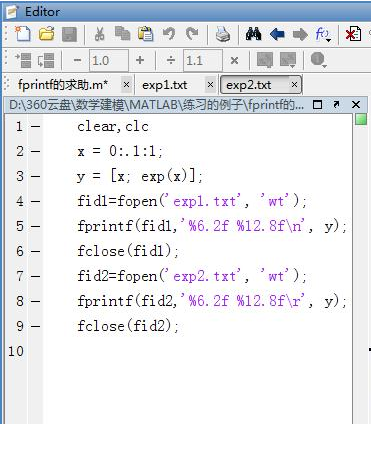Click insert cell break icon

(x=23, y=60)
